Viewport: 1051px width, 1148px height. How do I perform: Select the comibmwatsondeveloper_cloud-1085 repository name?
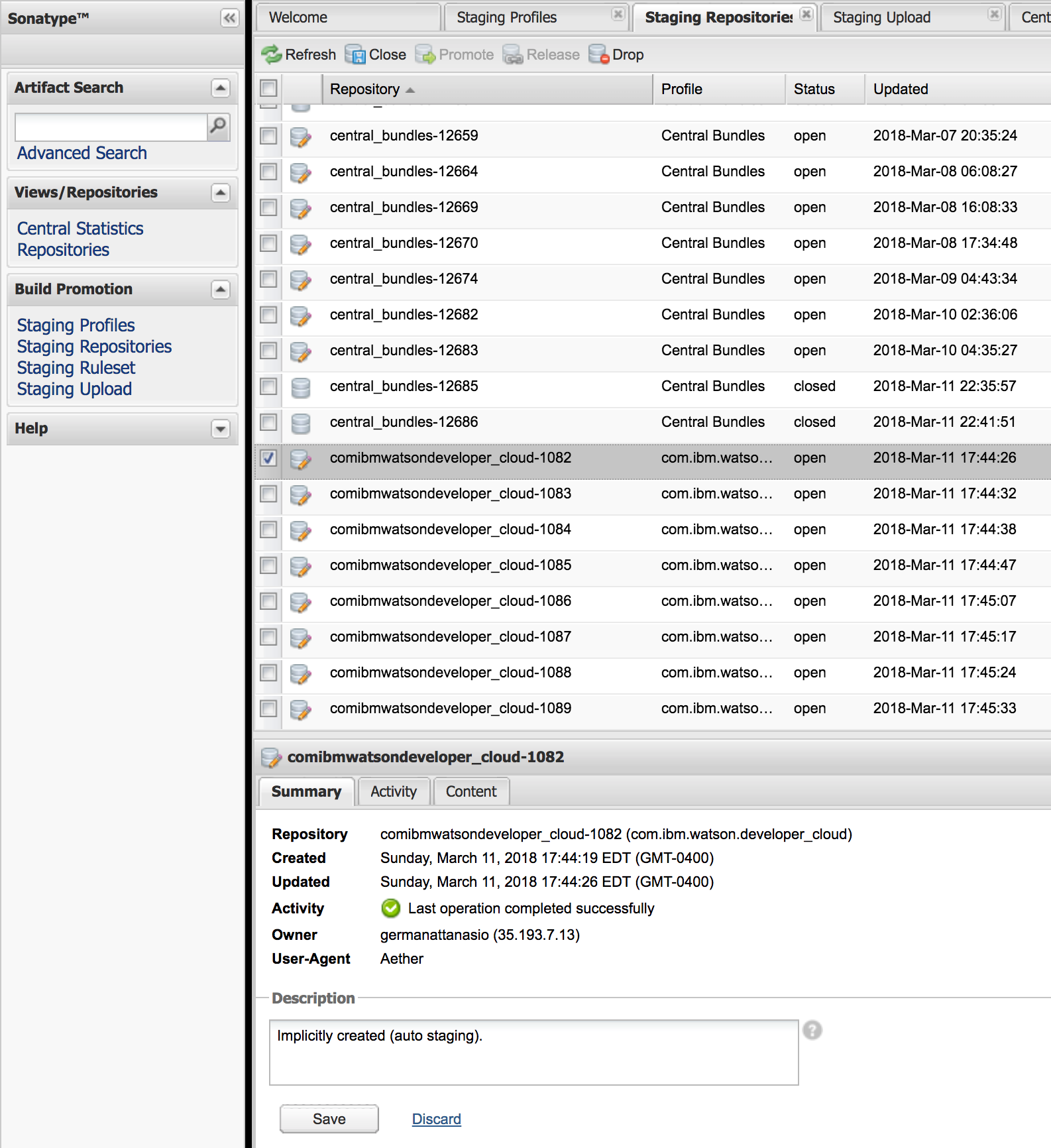451,565
